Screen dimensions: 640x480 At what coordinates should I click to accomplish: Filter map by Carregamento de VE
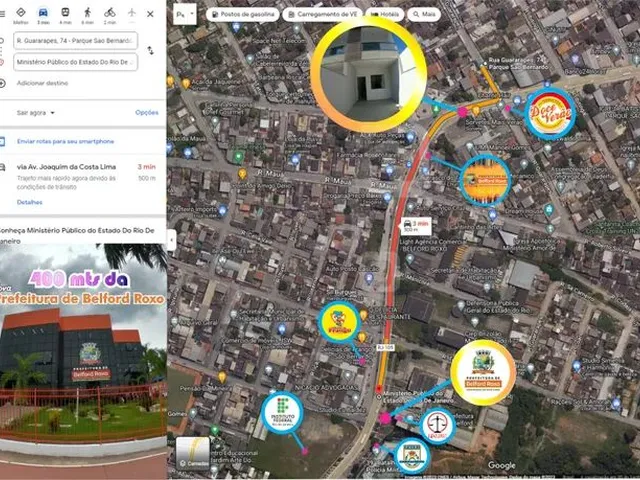[322, 14]
